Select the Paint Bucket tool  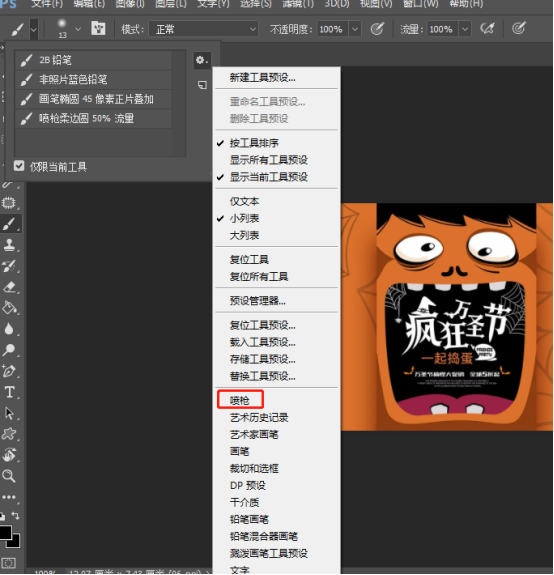point(10,308)
